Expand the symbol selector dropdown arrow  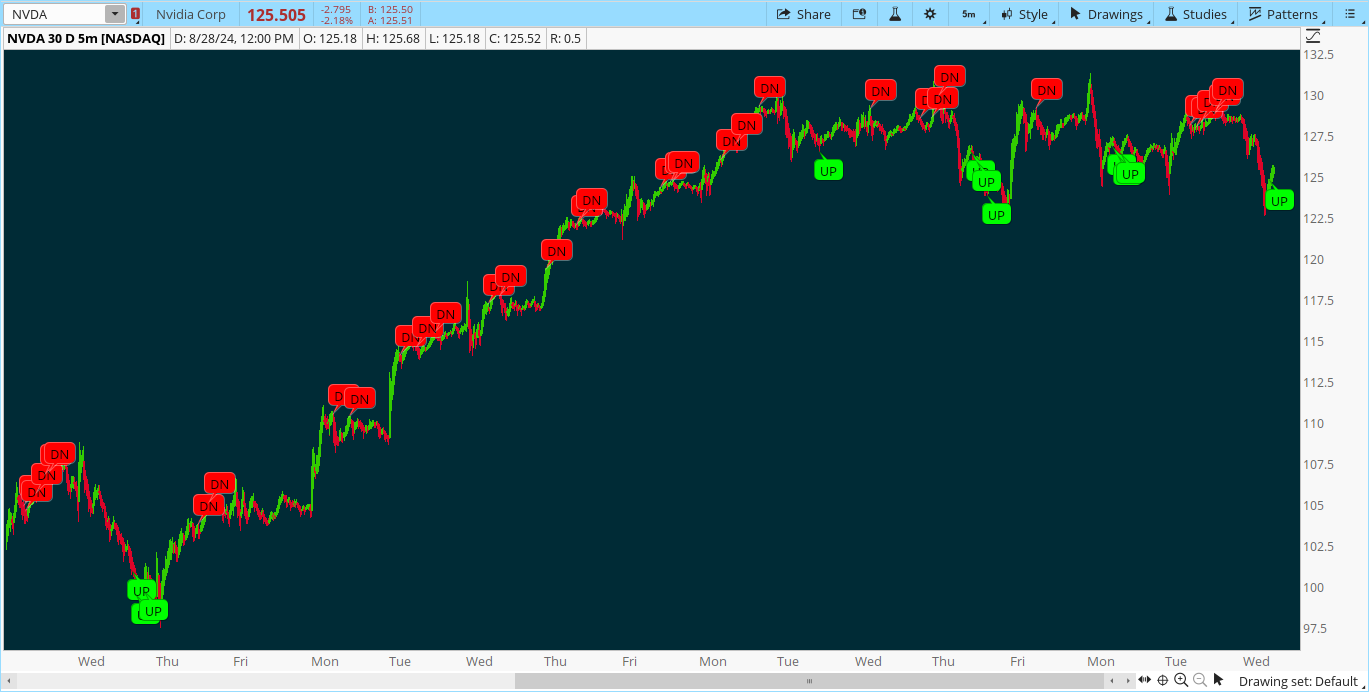coord(115,14)
